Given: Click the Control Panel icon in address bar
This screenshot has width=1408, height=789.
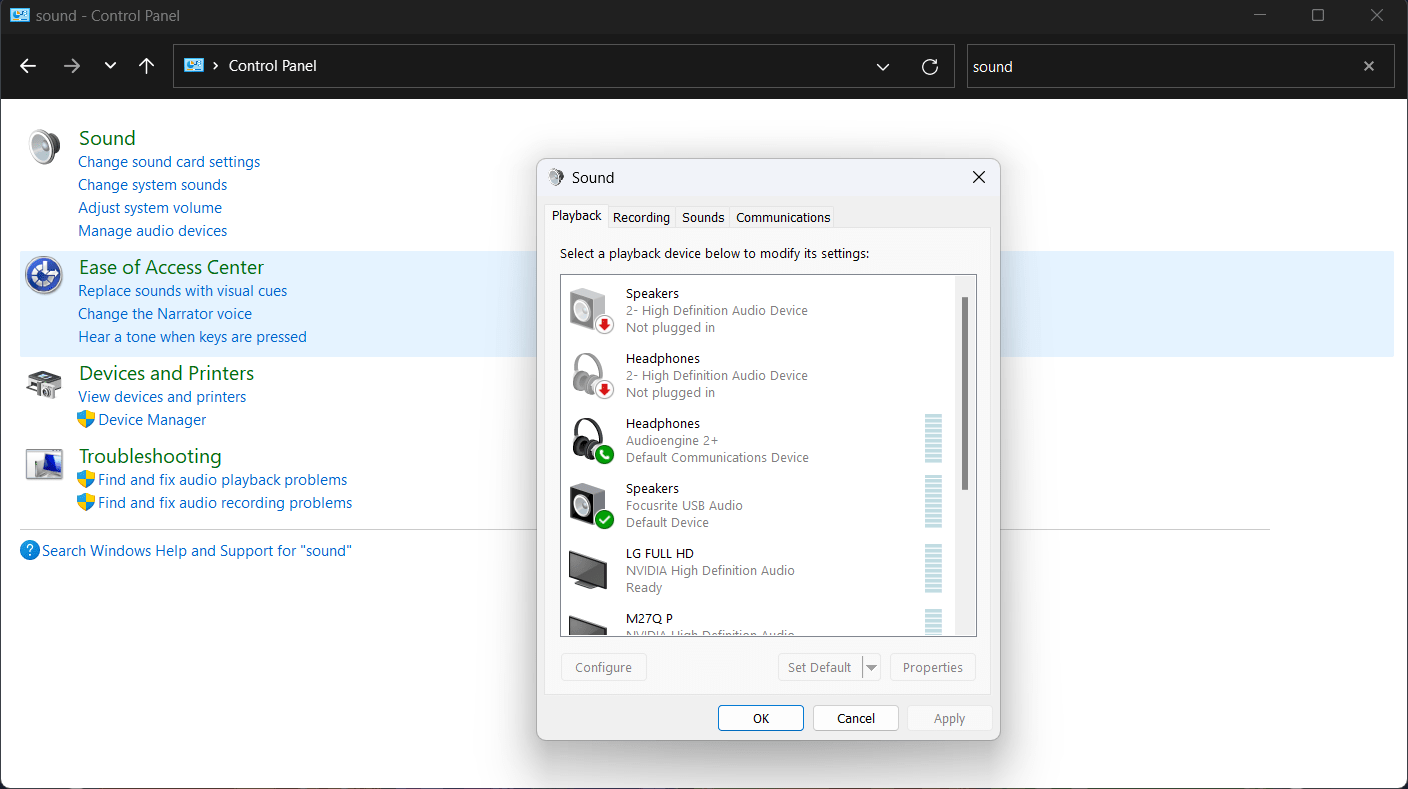Looking at the screenshot, I should 194,65.
